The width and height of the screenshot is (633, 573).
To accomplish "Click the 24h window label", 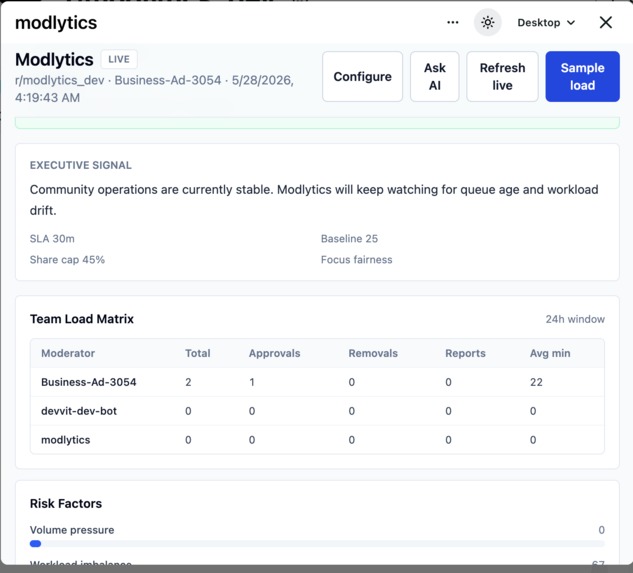I will tap(575, 319).
